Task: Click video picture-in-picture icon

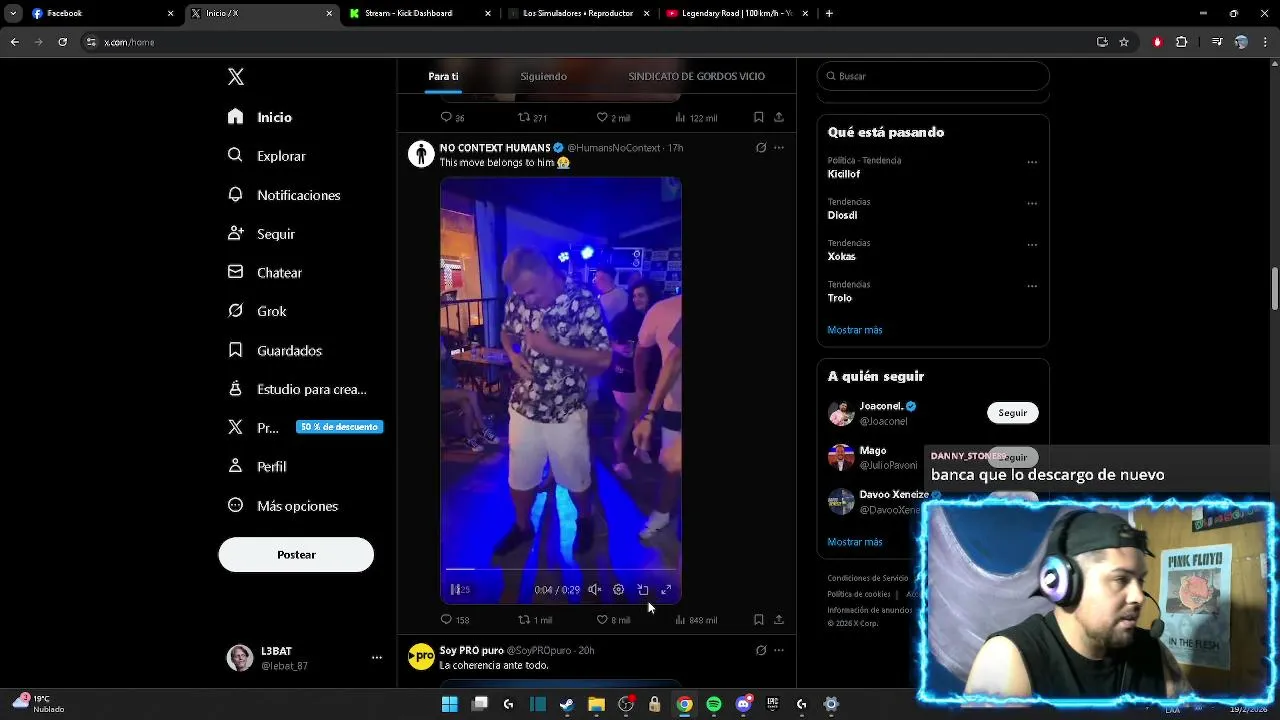Action: 643,590
